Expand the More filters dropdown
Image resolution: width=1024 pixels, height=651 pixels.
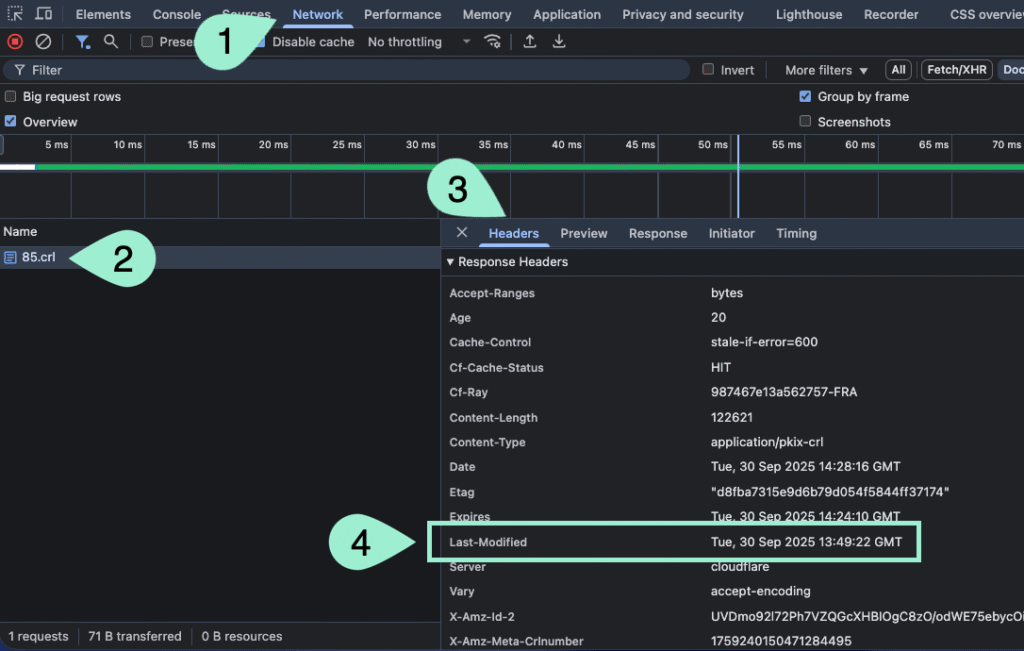point(826,70)
